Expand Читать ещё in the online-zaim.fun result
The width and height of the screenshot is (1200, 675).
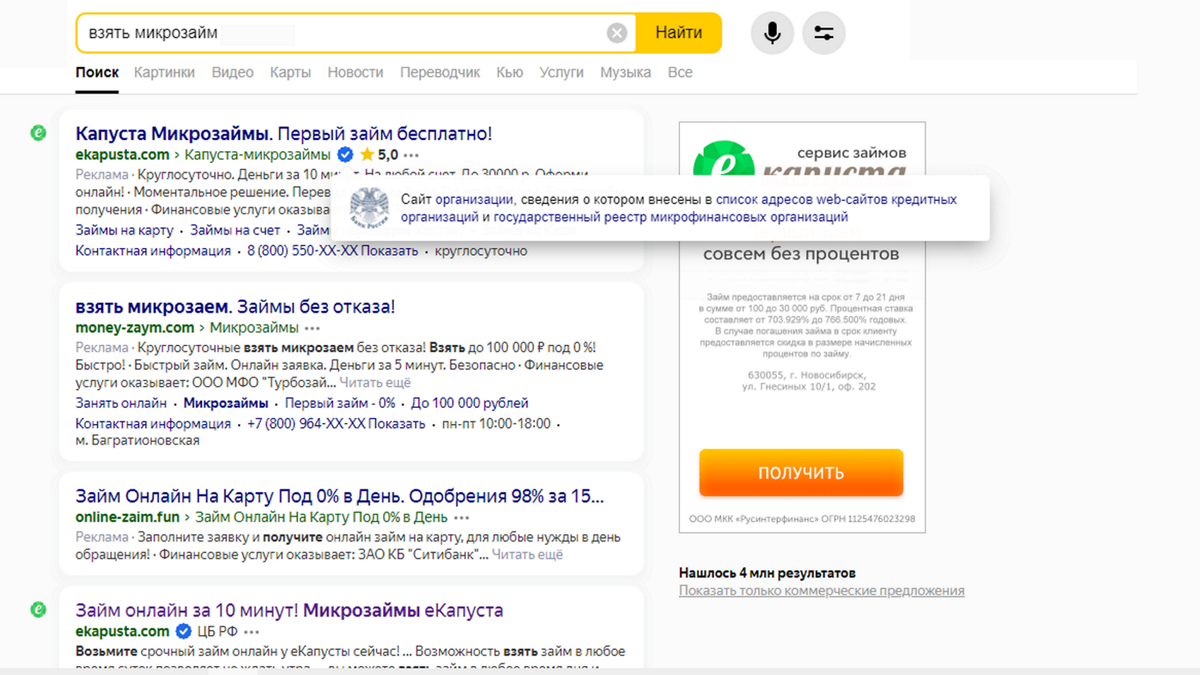coord(527,555)
